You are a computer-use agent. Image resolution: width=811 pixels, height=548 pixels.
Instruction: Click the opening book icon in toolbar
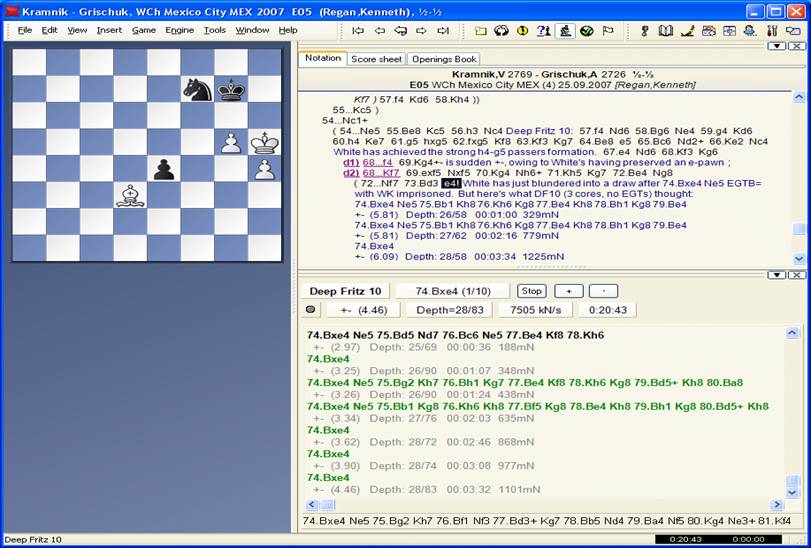(666, 31)
